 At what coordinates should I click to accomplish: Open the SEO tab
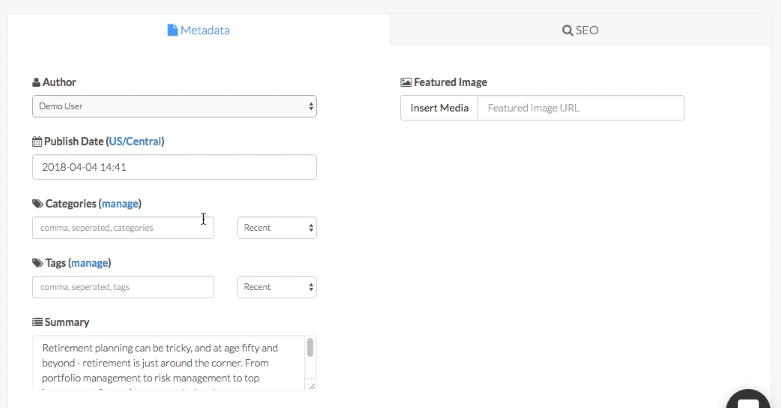580,30
